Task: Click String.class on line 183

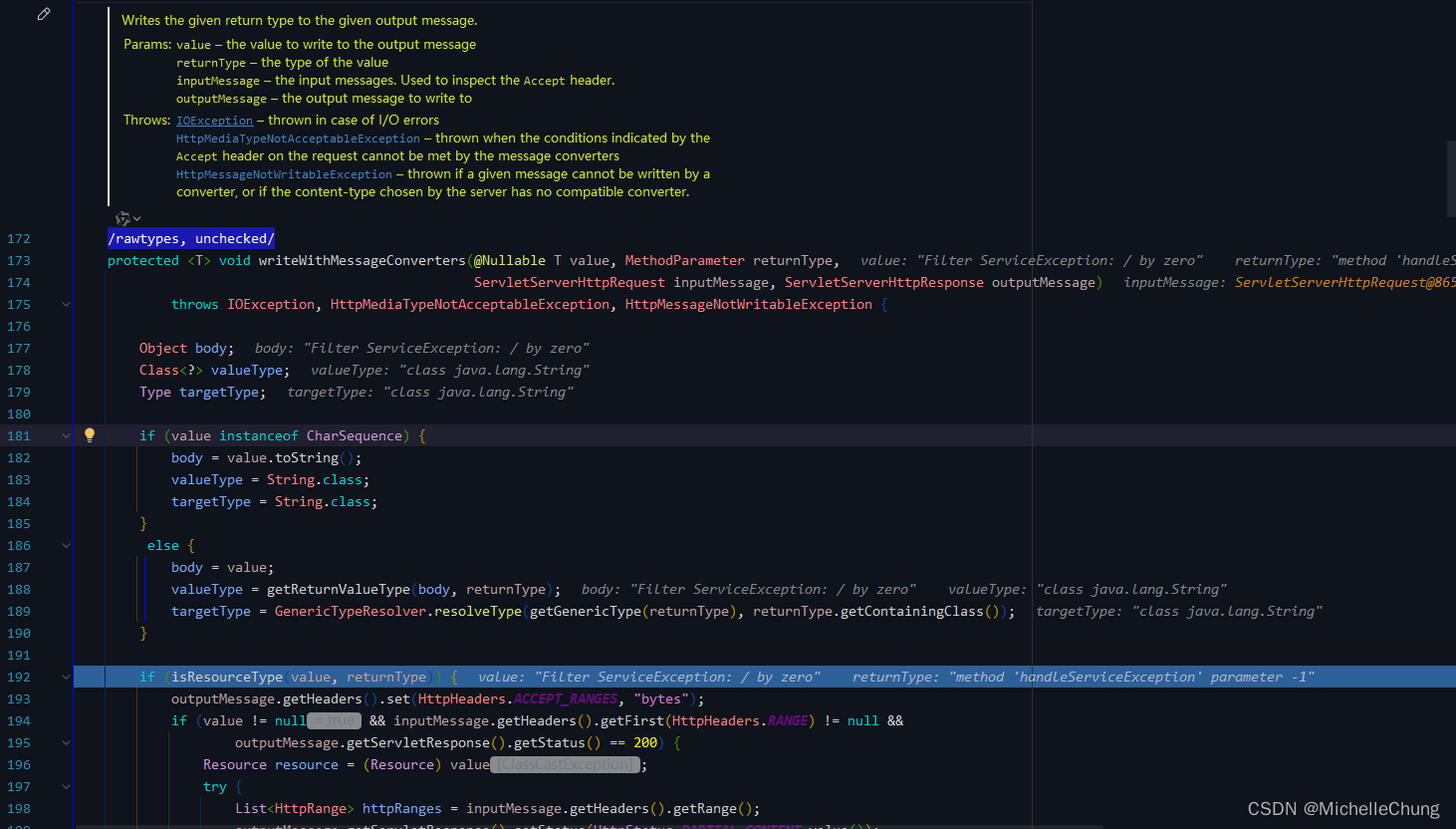Action: click(315, 479)
